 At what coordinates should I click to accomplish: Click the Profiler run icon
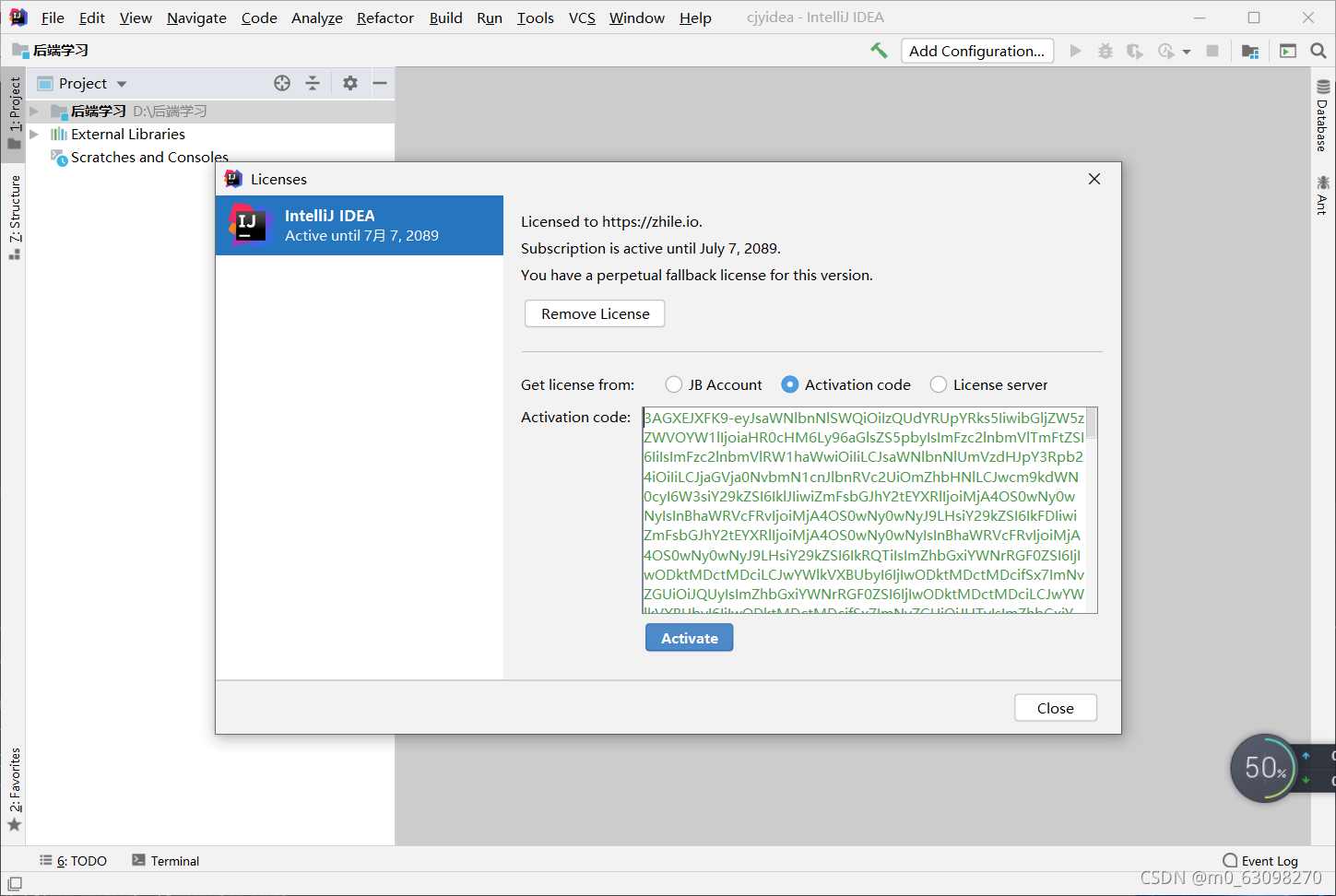(1166, 51)
